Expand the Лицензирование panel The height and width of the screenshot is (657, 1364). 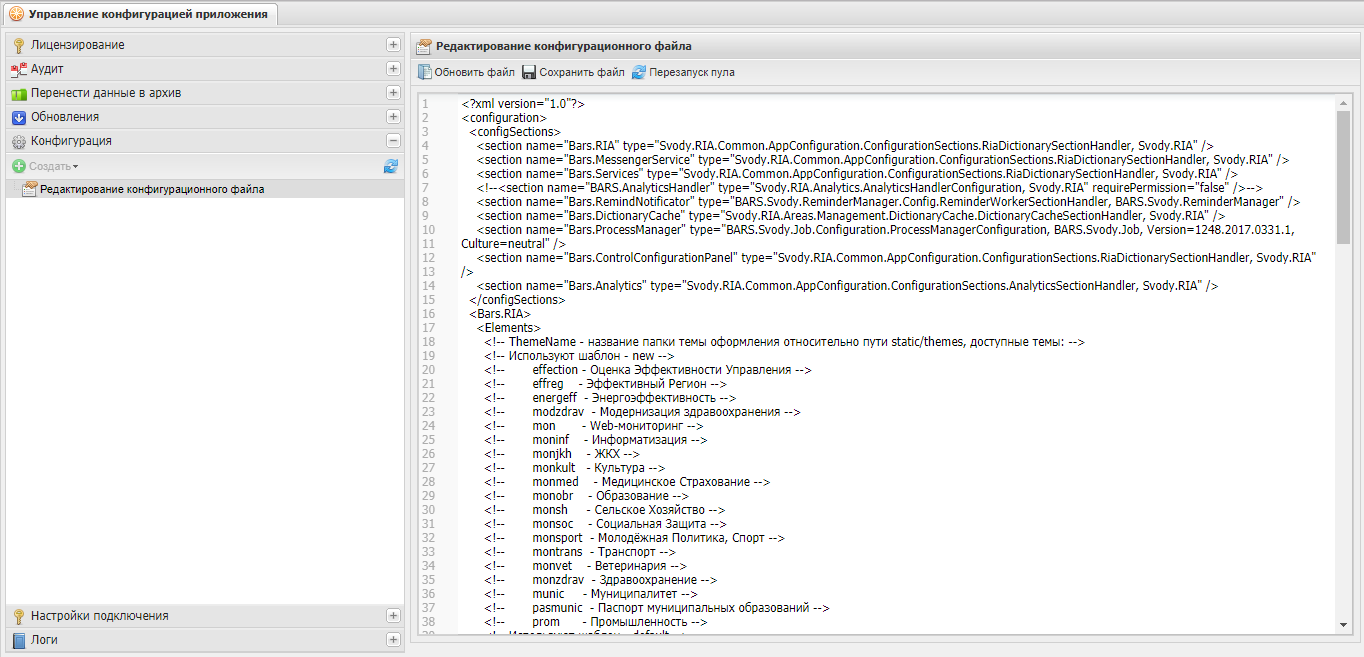pos(393,45)
